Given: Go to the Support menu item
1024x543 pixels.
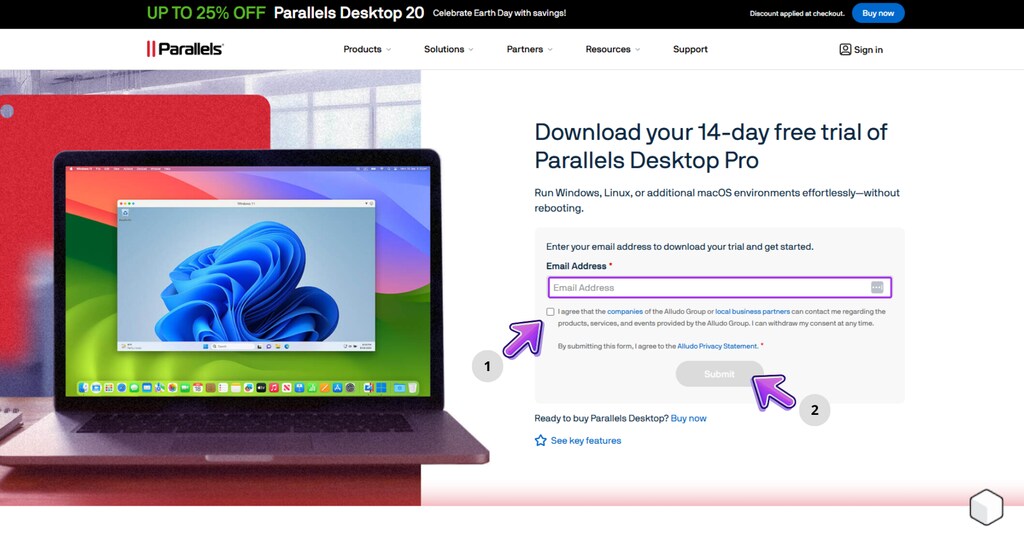Looking at the screenshot, I should coord(690,49).
